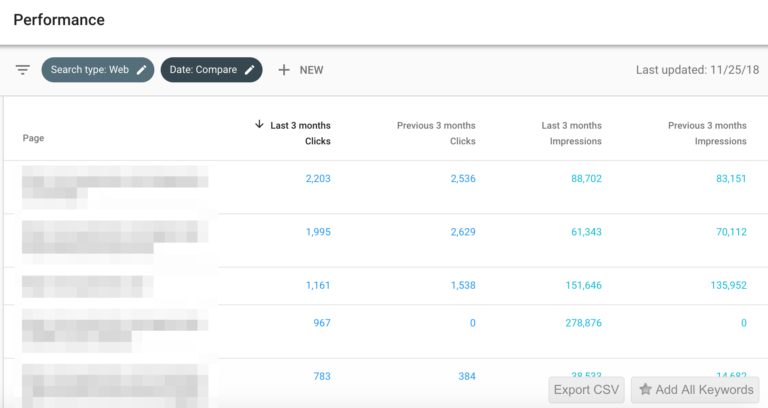Open the filter list icon
The width and height of the screenshot is (768, 408).
coord(23,70)
